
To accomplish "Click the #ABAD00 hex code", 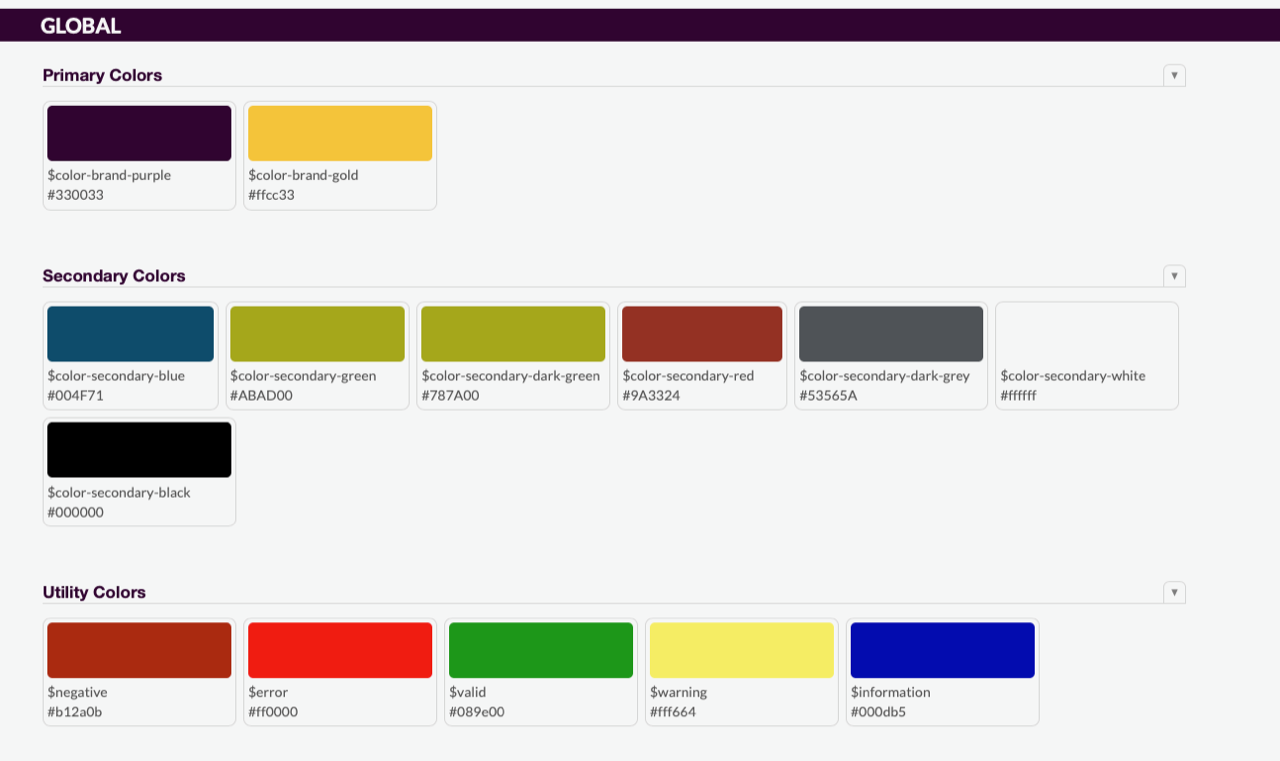I will (261, 396).
